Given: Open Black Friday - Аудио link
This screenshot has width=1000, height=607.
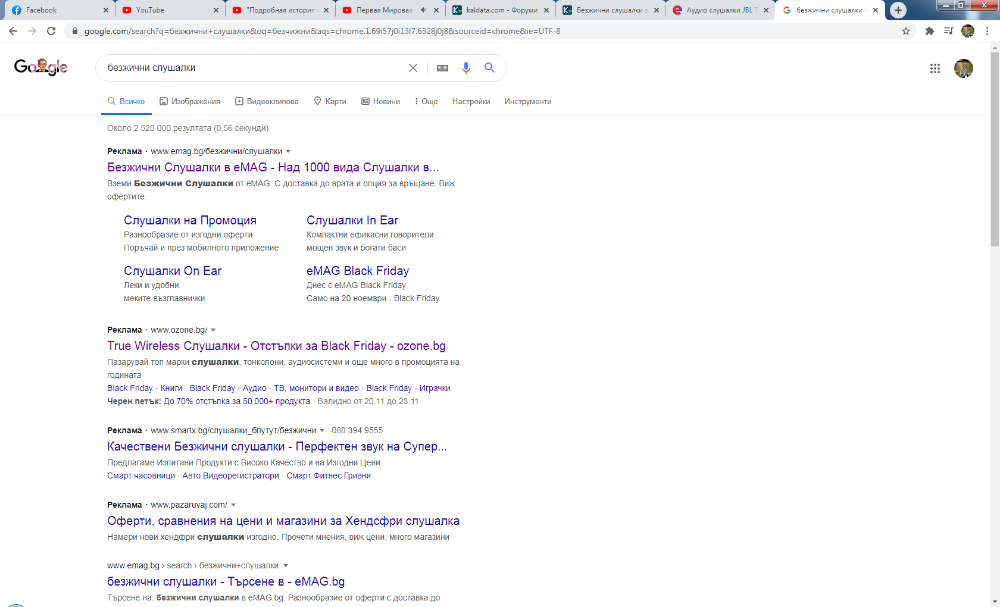Looking at the screenshot, I should (x=228, y=388).
